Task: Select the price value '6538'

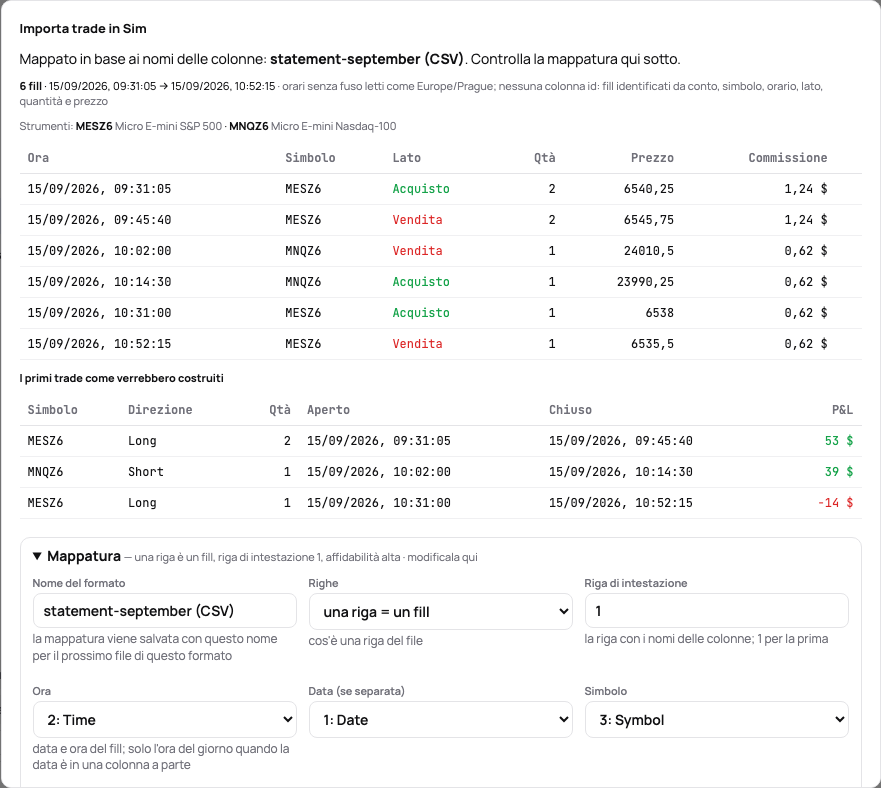Action: click(x=659, y=313)
